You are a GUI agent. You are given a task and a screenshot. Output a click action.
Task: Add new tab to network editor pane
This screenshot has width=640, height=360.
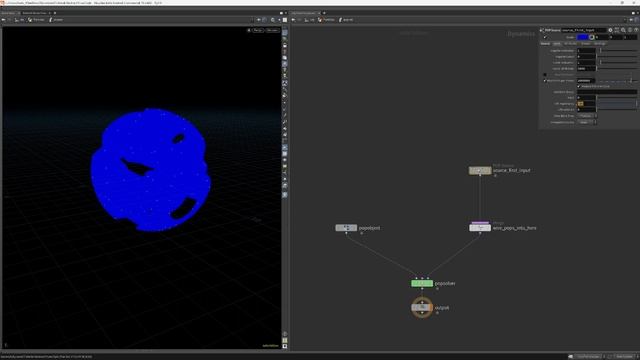324,13
